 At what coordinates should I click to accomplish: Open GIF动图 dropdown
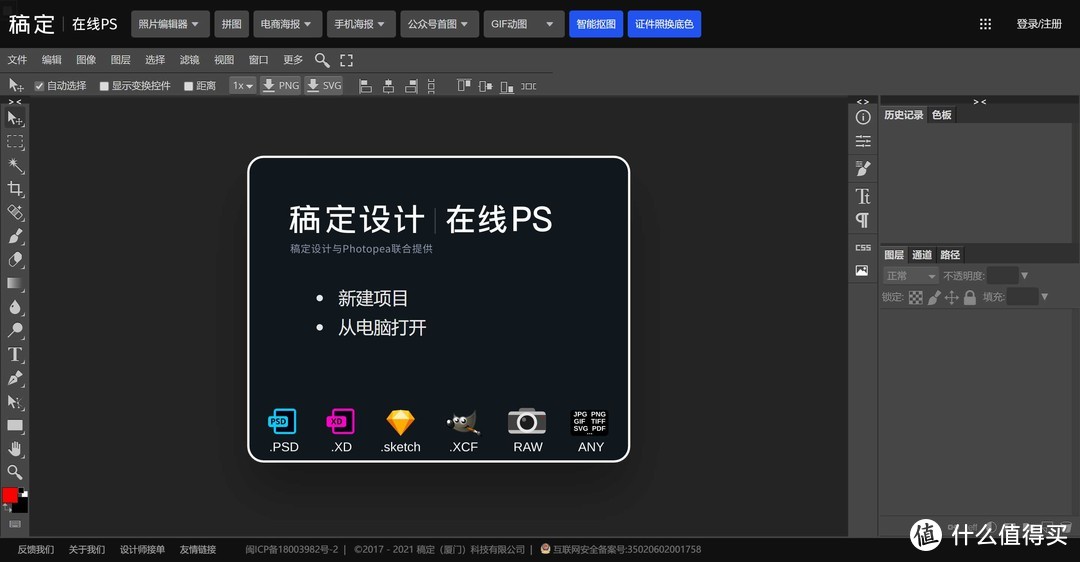(523, 24)
